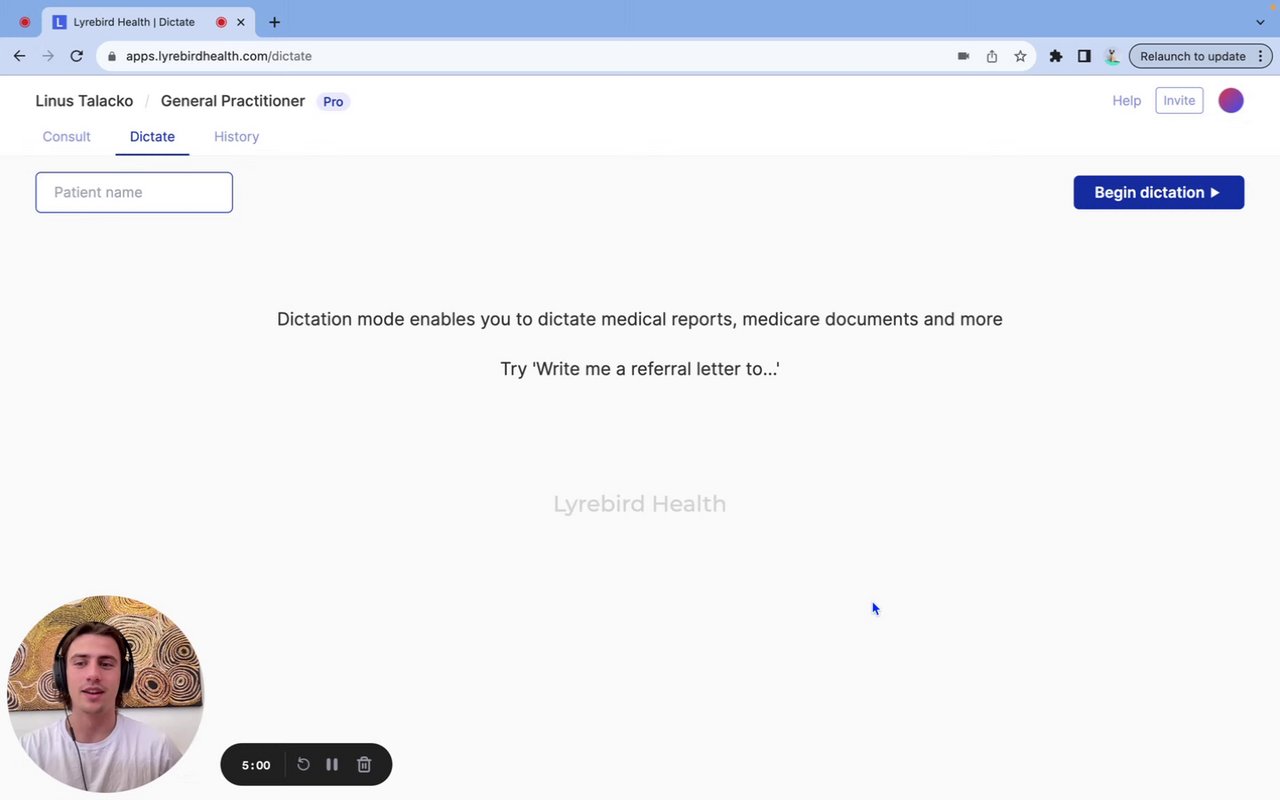Screen dimensions: 1280x800
Task: Click the 5:00 recording timer
Action: 256,765
